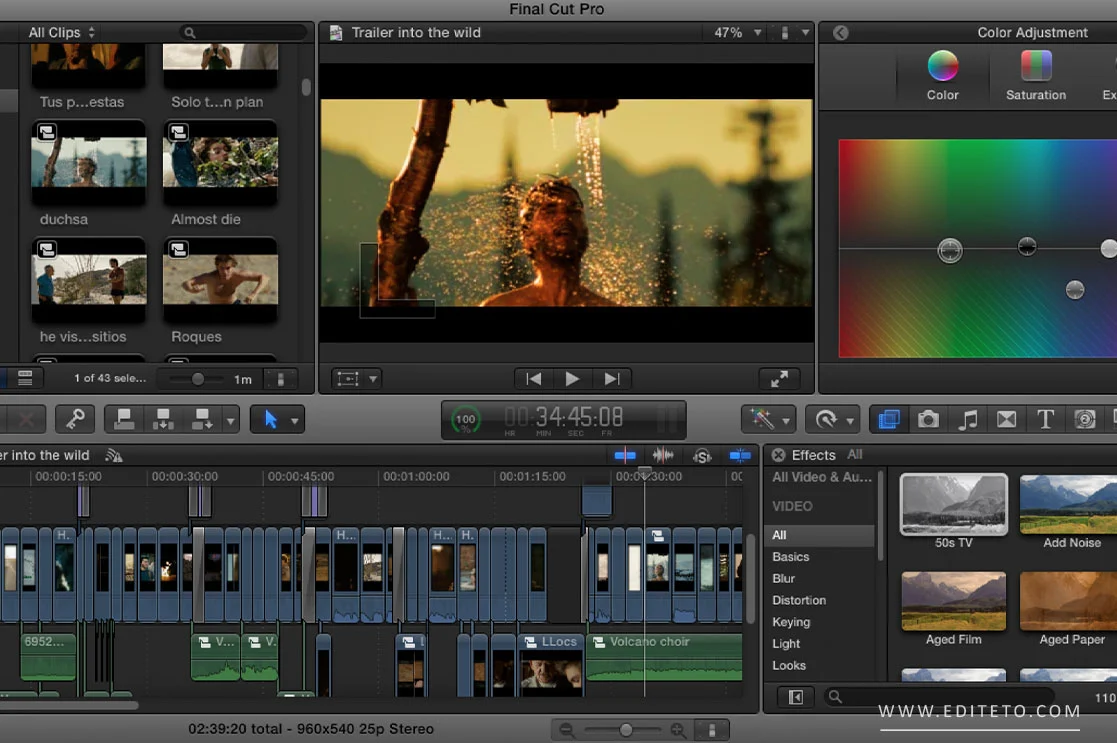The image size is (1117, 743).
Task: Open the Transitions browser icon
Action: (1007, 419)
